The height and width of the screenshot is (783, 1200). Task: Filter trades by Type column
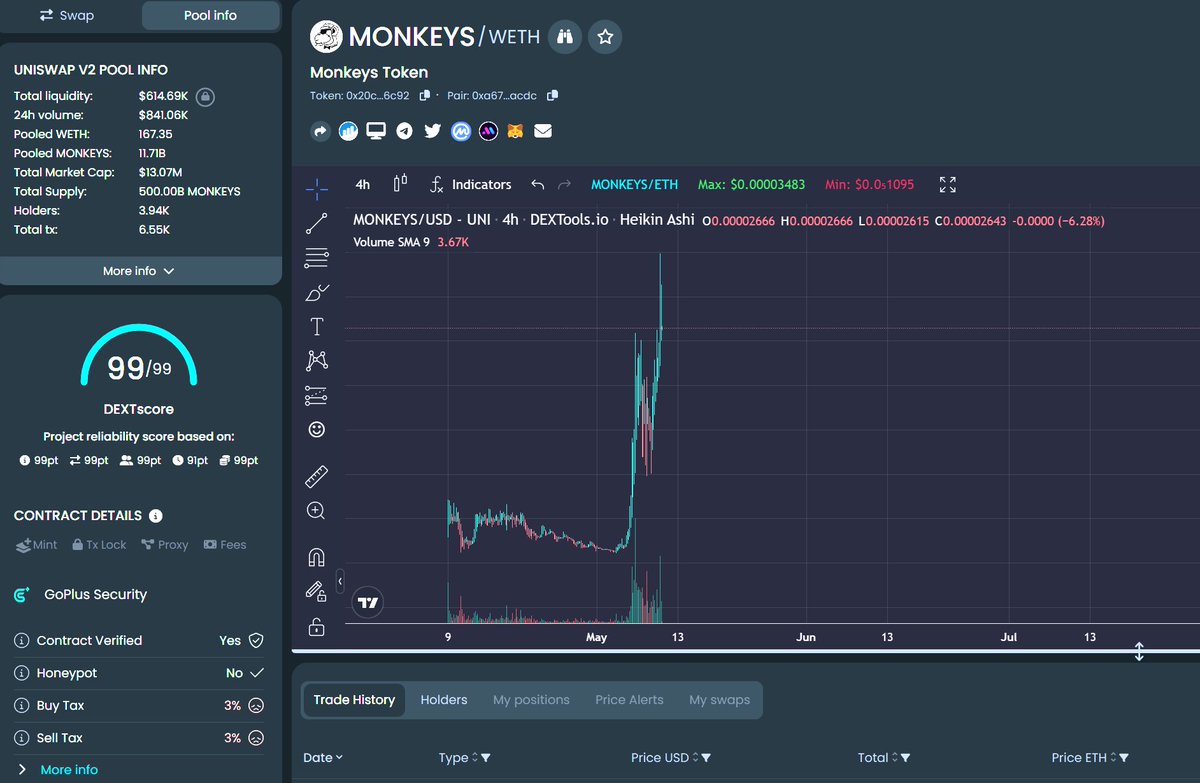click(x=485, y=758)
